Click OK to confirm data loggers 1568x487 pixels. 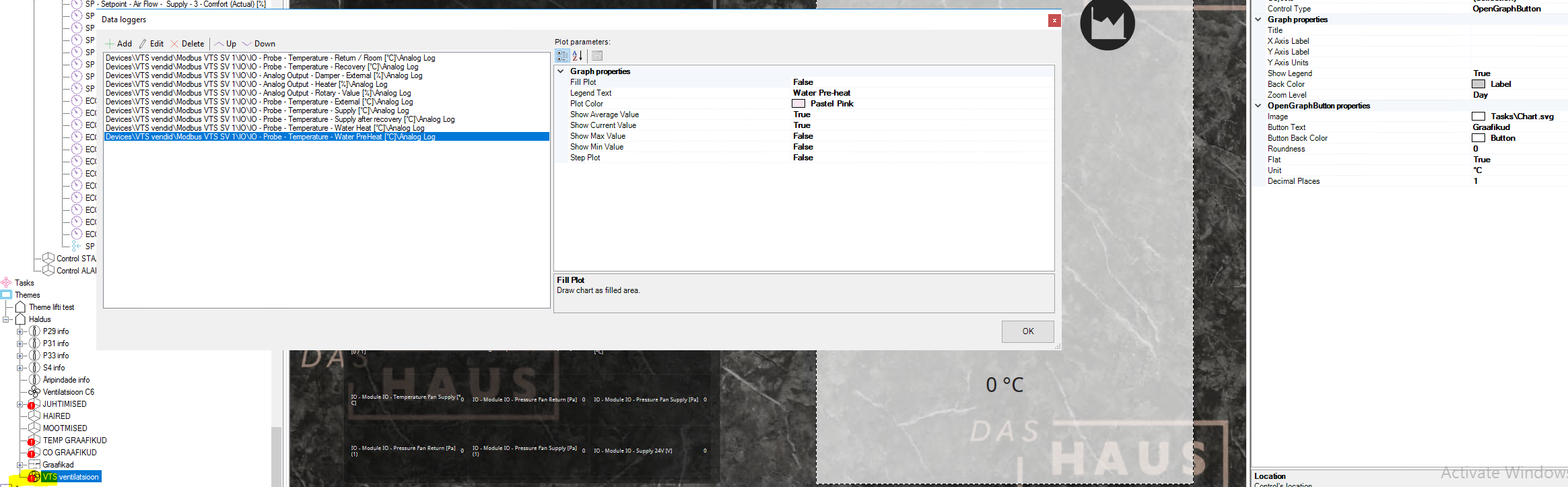1027,331
